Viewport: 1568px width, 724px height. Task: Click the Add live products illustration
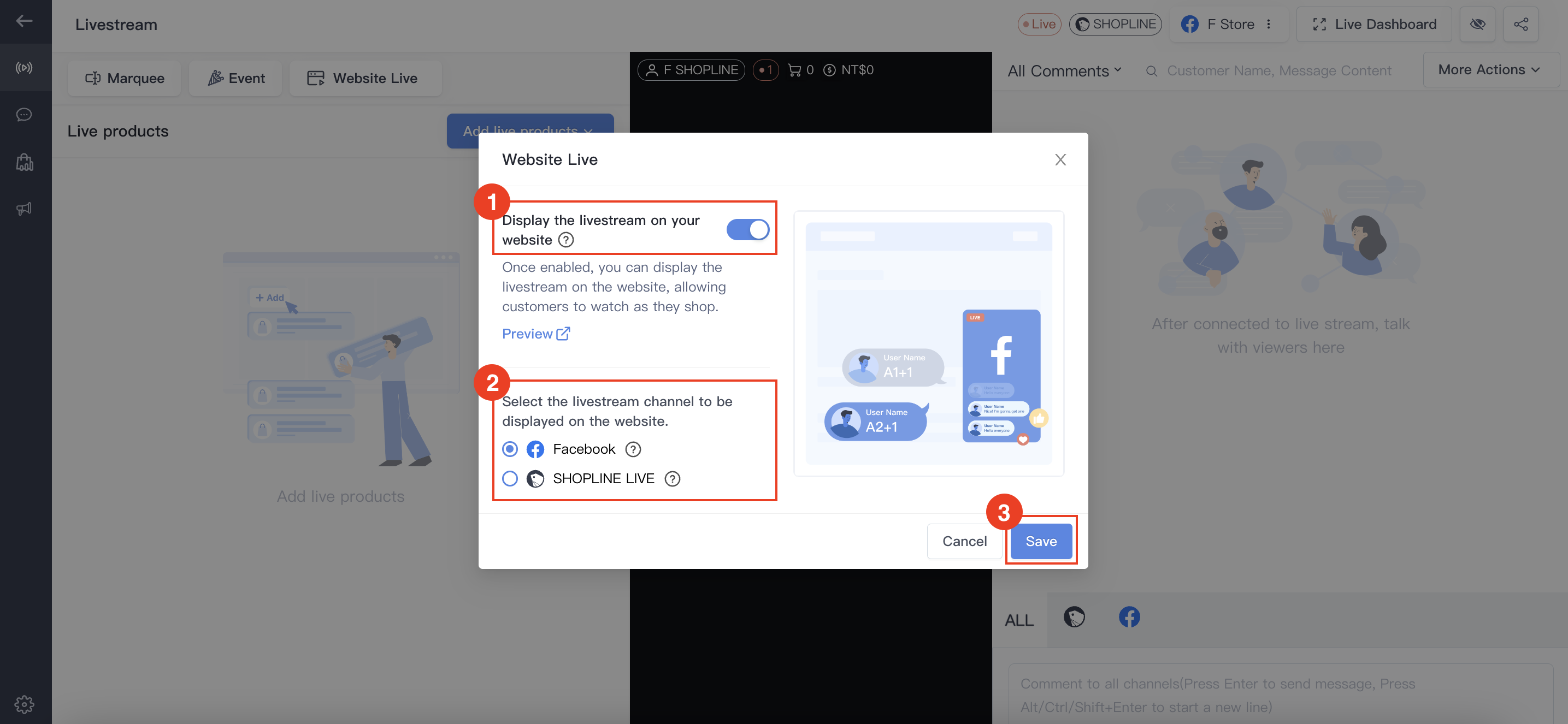tap(341, 360)
